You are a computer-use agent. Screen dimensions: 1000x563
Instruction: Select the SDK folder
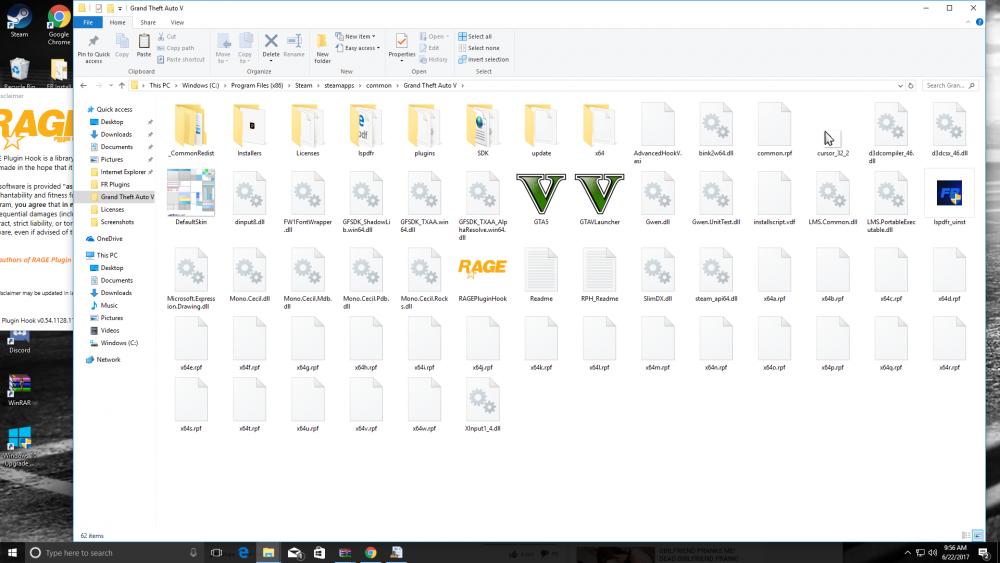tap(483, 126)
